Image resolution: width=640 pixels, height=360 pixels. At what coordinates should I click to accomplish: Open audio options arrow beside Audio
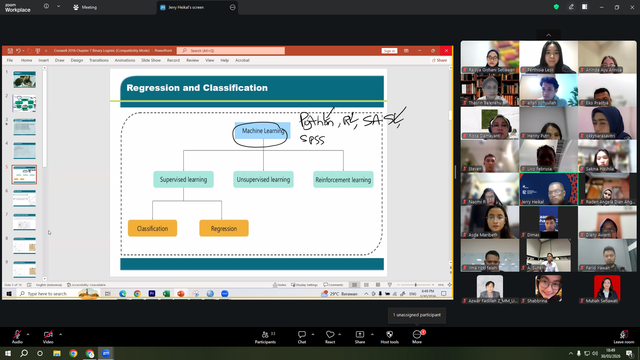[28, 334]
